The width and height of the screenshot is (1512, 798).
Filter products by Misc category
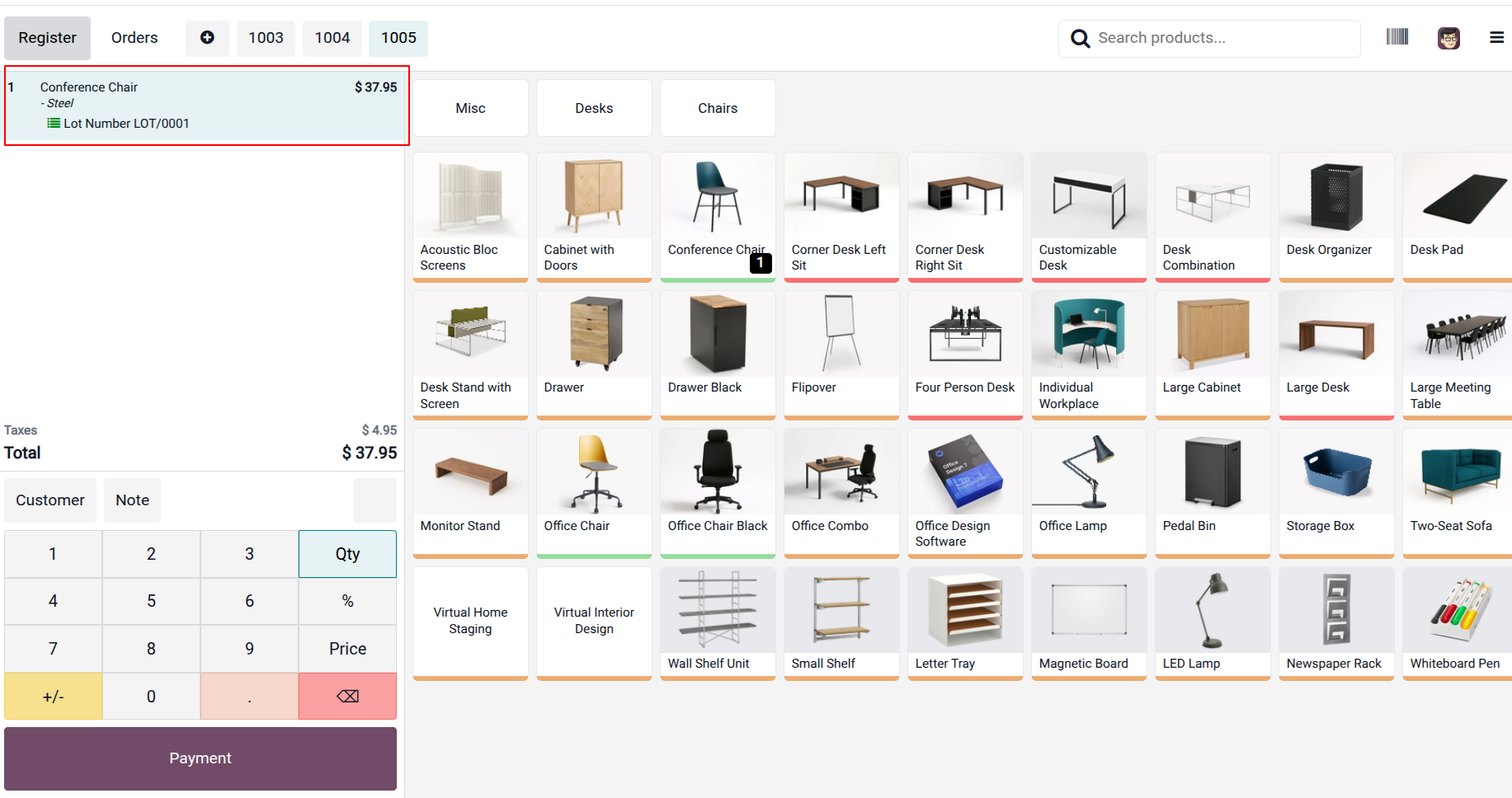[x=470, y=108]
